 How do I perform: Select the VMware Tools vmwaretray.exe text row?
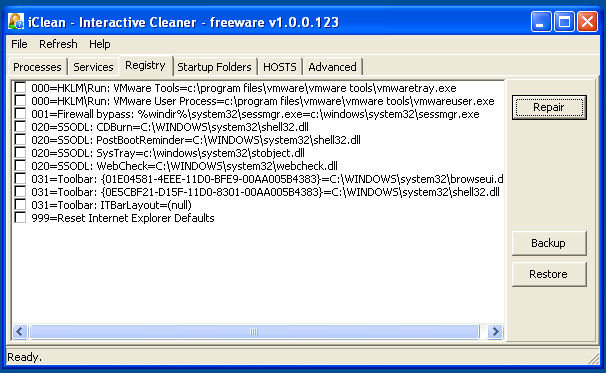(x=244, y=88)
